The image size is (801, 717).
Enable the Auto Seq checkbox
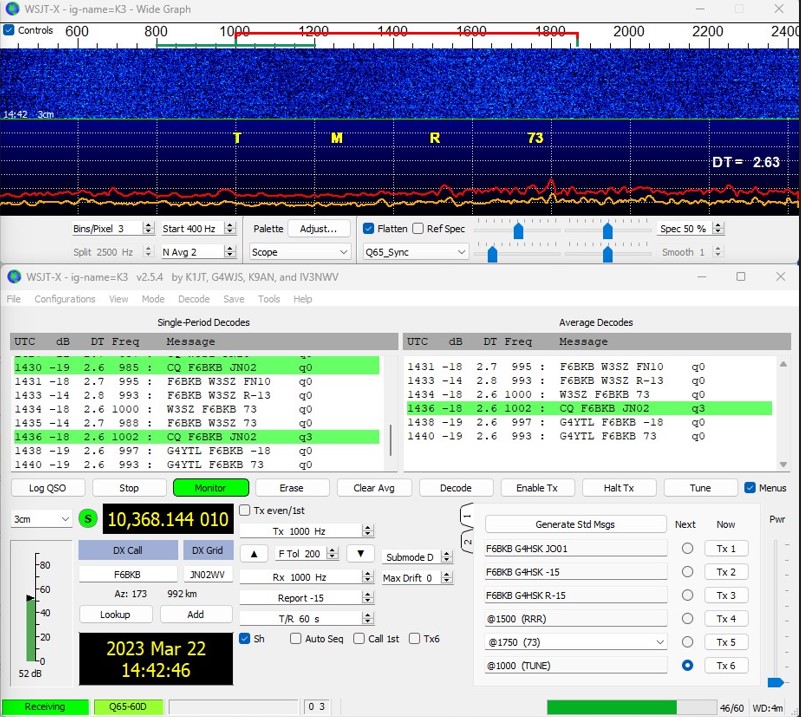coord(296,639)
